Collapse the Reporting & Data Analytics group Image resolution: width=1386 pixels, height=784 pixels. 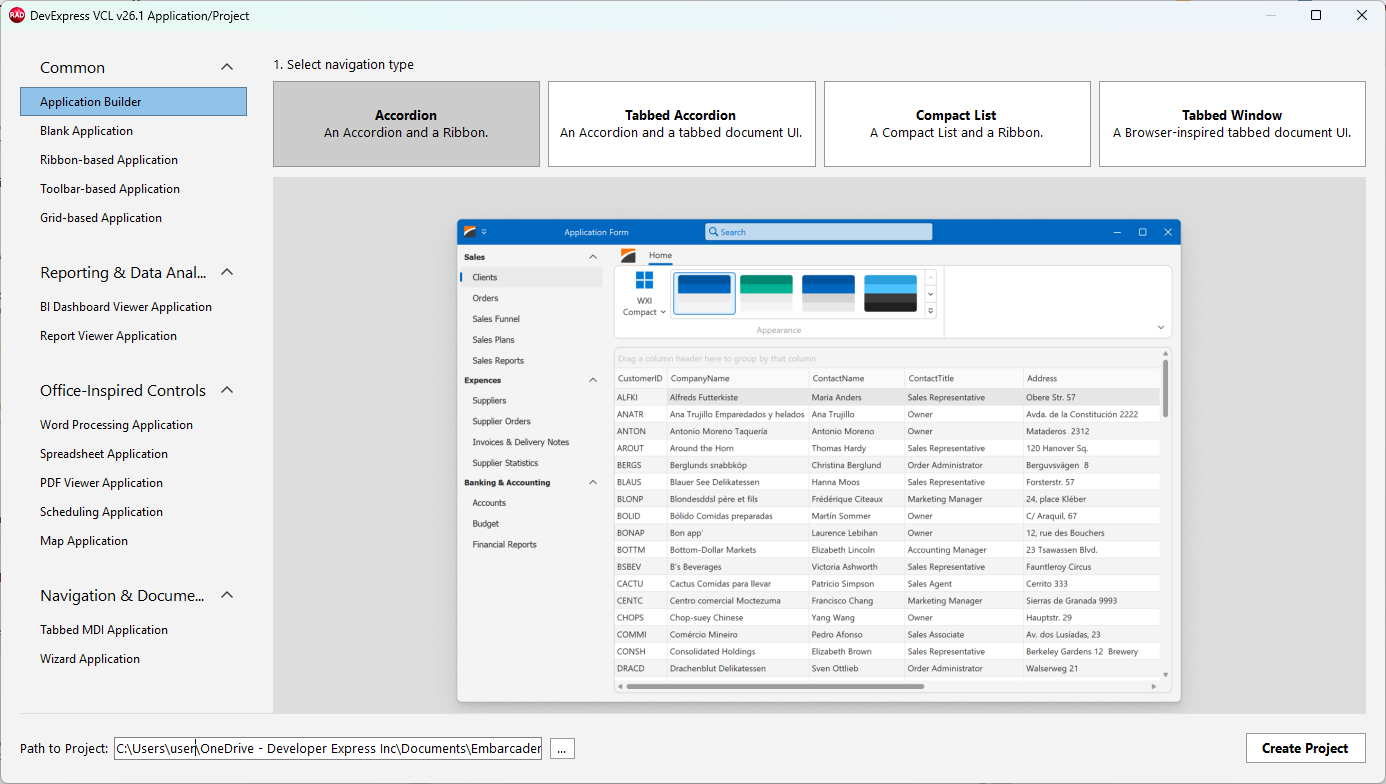coord(227,272)
